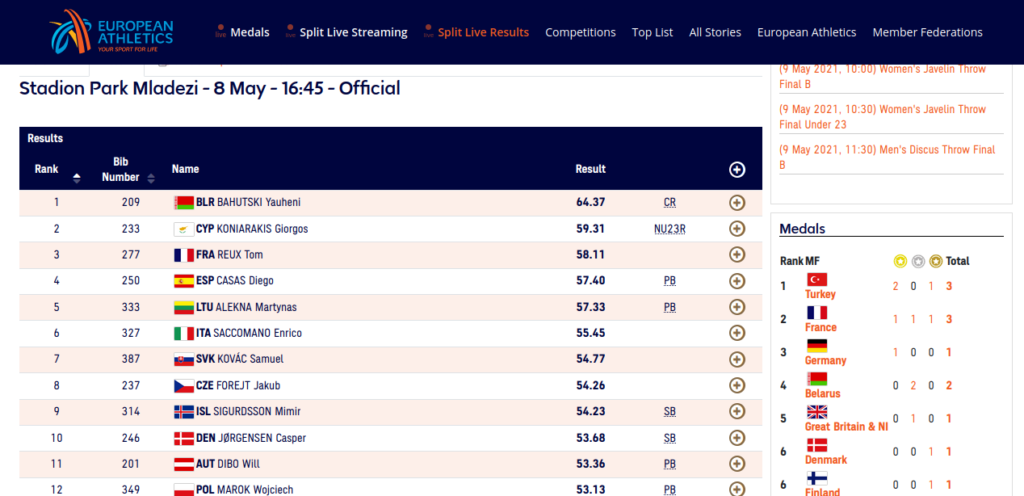Click the Slovak flag beside KOVÁC
The image size is (1024, 496).
184,360
